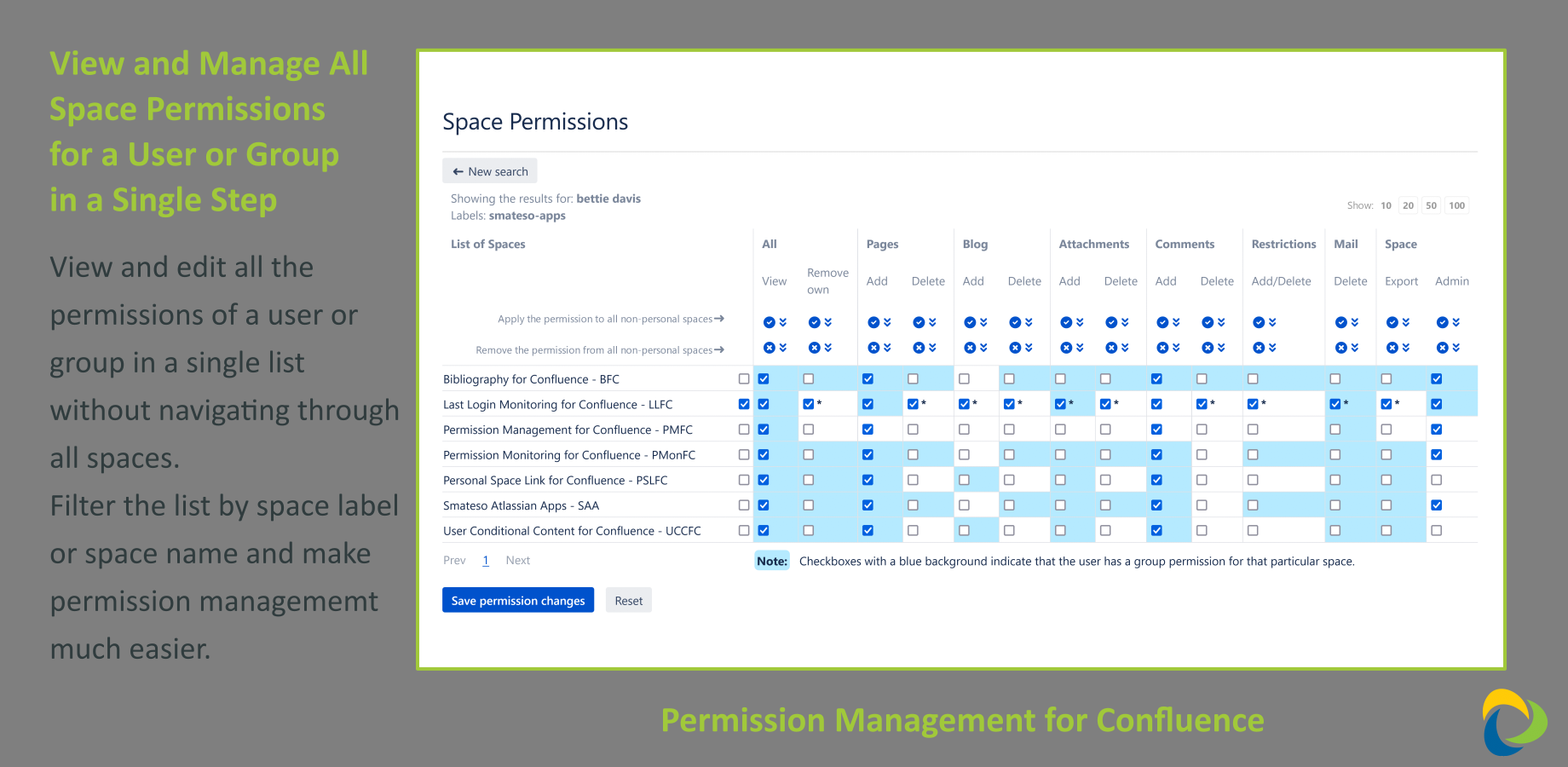Select the User Conditional Content row checkbox

pyautogui.click(x=744, y=530)
